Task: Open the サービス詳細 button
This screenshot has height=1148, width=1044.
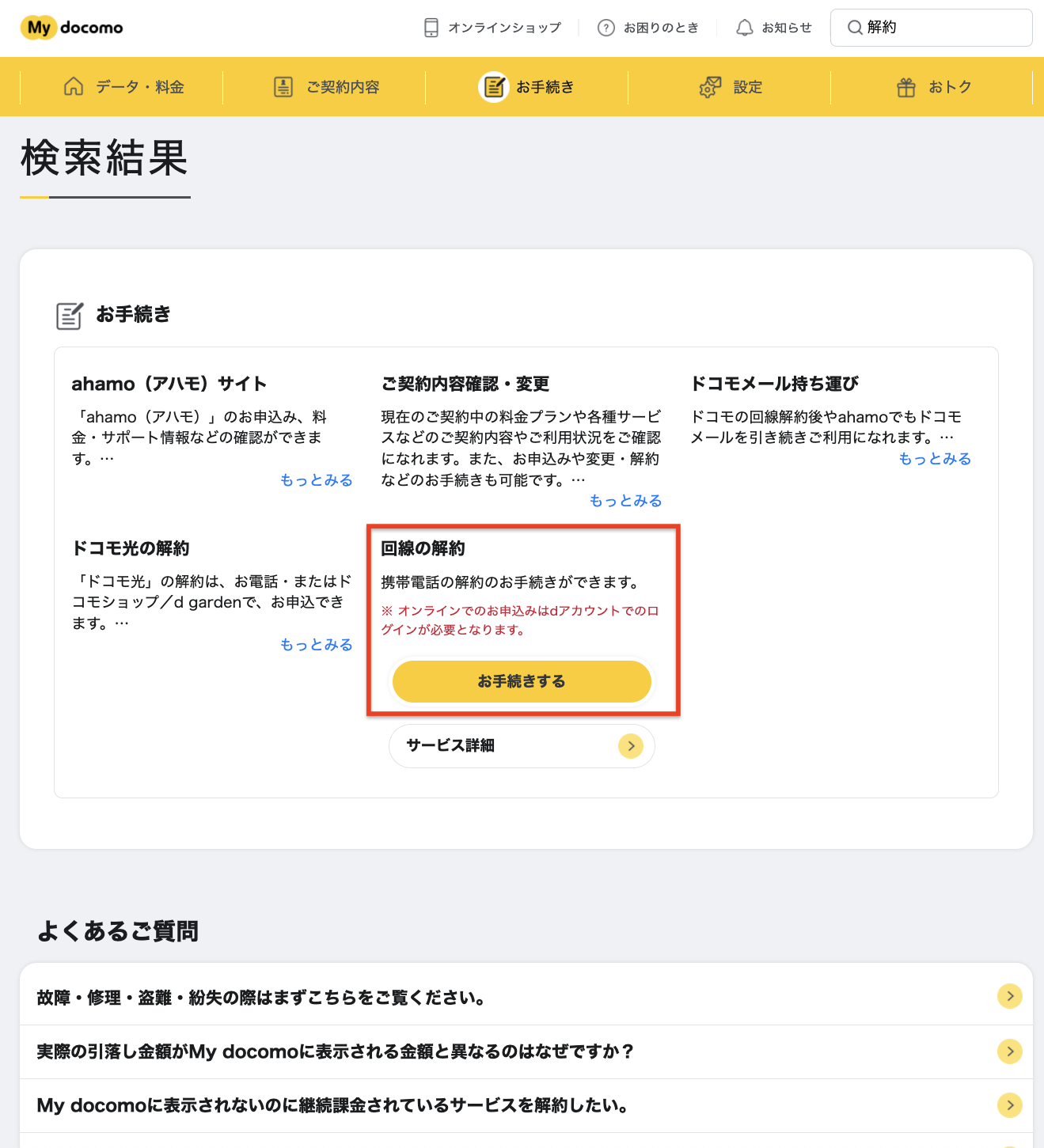Action: 522,746
